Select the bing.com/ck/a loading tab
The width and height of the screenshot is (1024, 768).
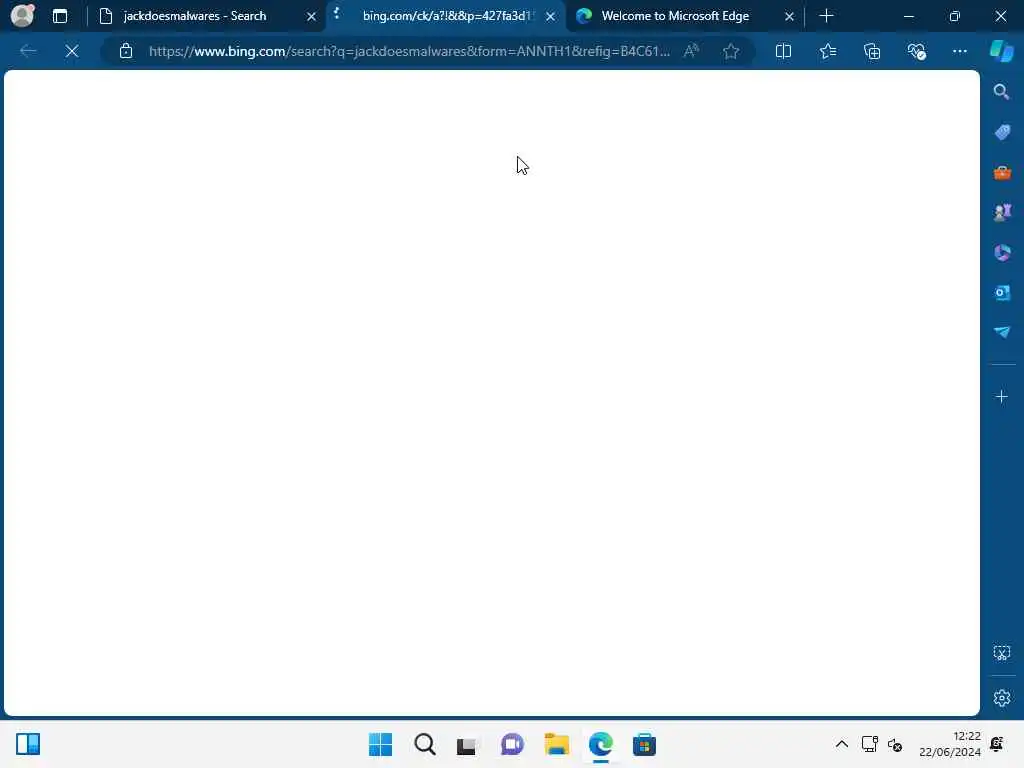click(447, 16)
